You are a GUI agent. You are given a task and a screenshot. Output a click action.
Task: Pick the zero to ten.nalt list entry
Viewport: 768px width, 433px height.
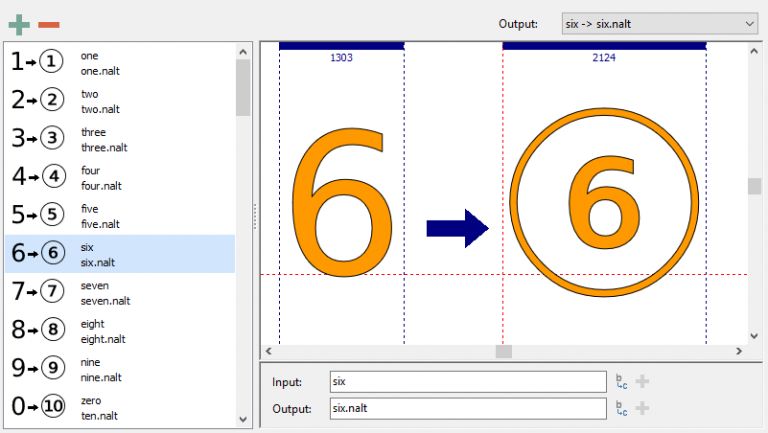pos(120,407)
